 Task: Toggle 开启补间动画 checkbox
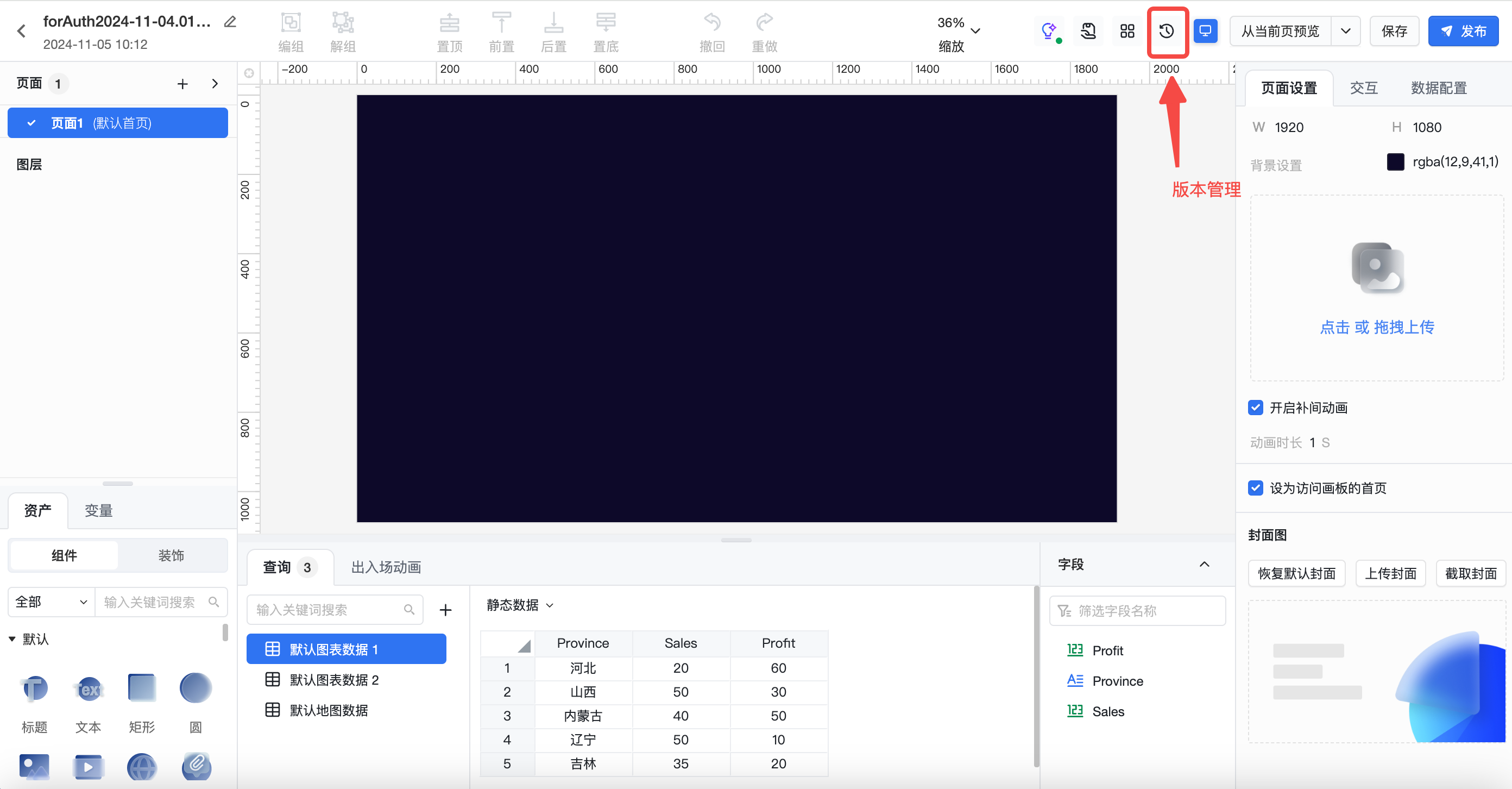point(1256,408)
